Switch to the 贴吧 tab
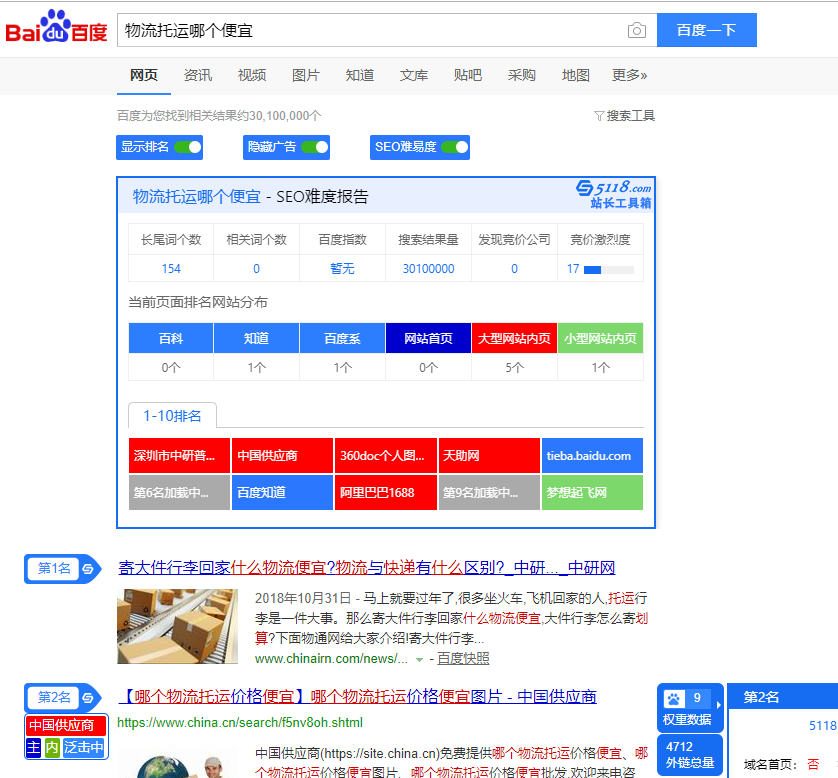838x778 pixels. coord(468,75)
